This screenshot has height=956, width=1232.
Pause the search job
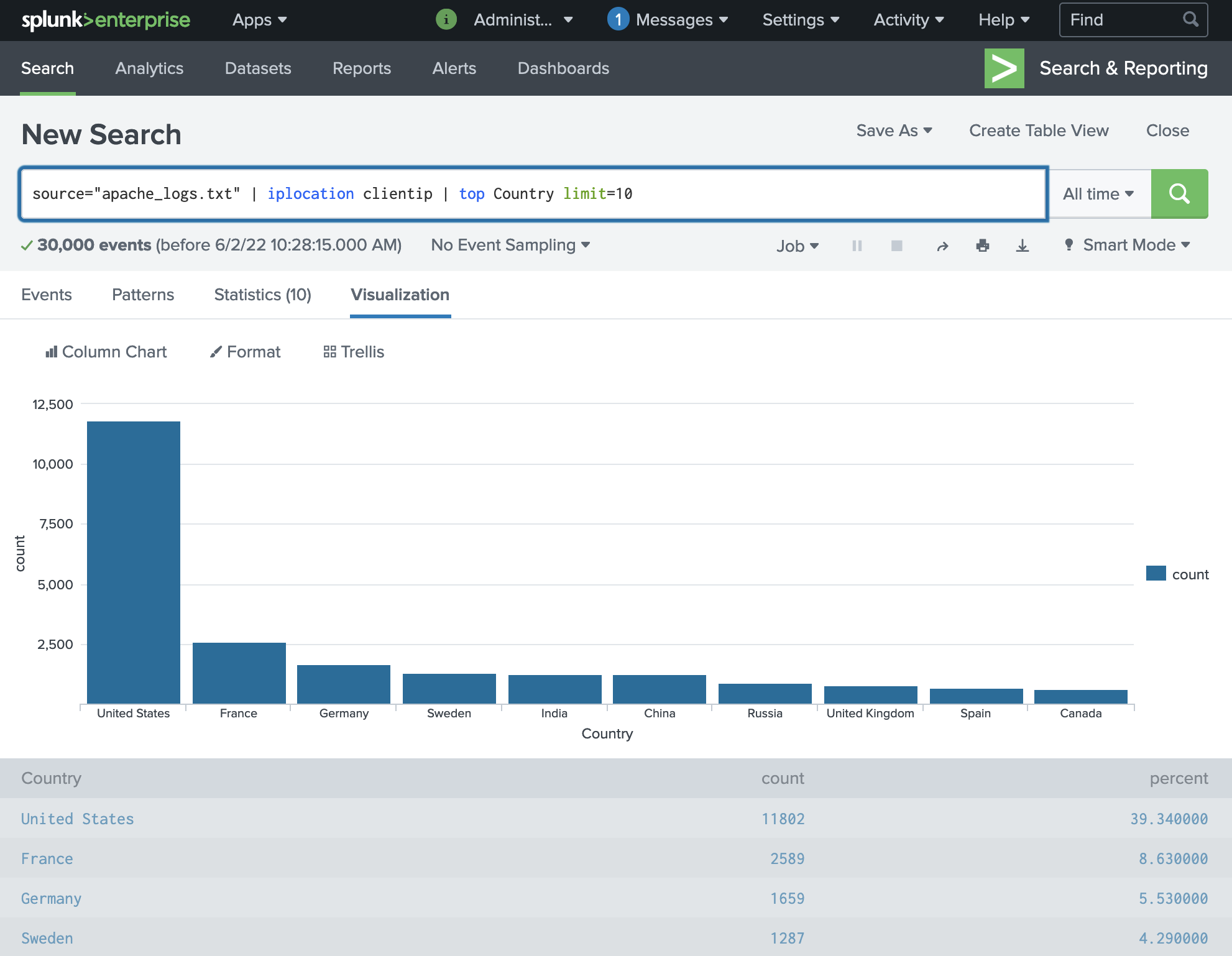857,246
